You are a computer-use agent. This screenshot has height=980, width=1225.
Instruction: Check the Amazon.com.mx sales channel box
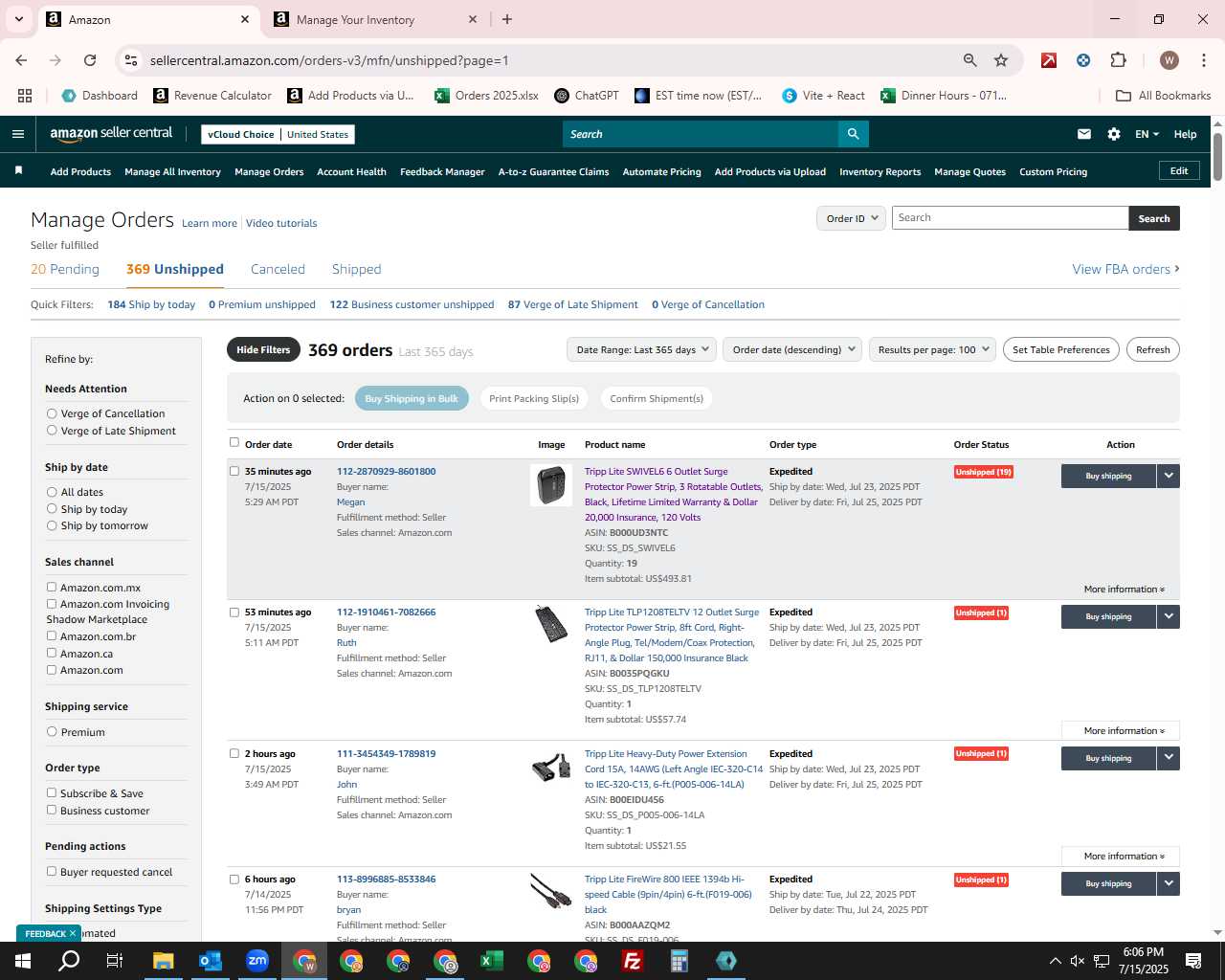click(x=52, y=587)
